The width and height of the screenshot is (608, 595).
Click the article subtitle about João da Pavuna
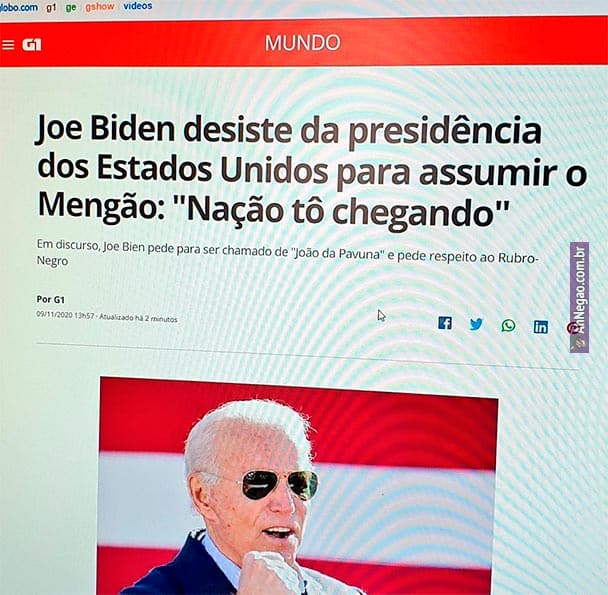point(288,254)
